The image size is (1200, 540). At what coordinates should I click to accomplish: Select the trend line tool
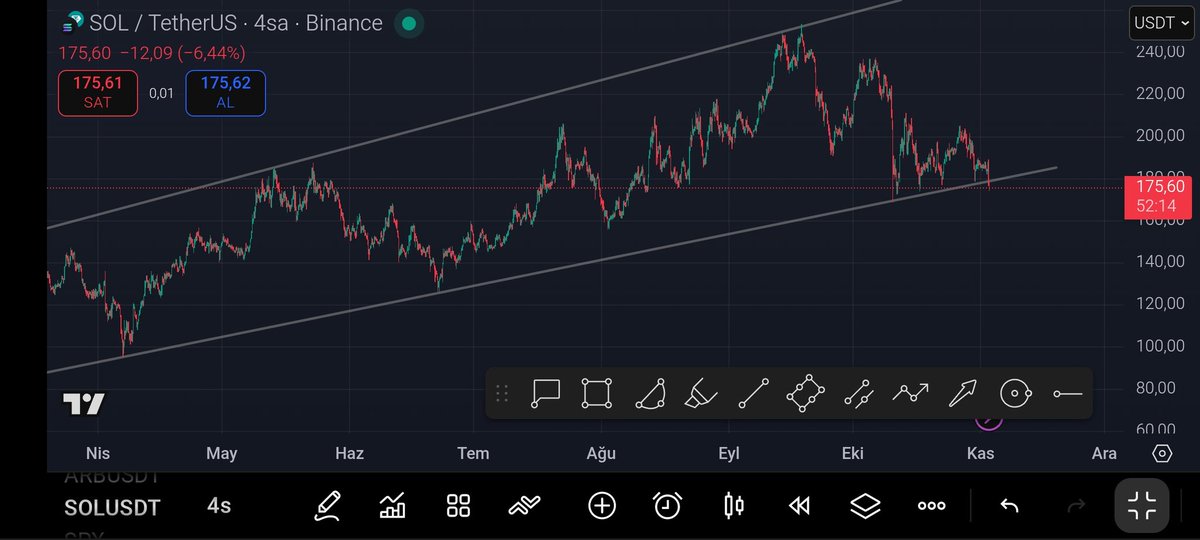click(x=753, y=393)
